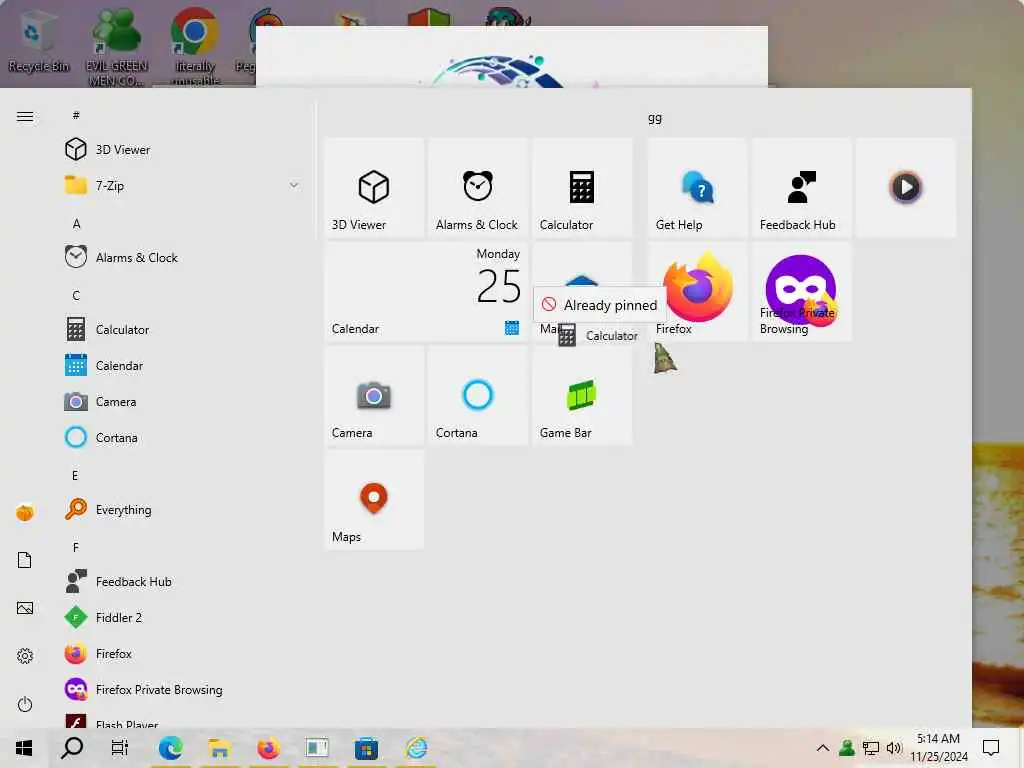The width and height of the screenshot is (1024, 768).
Task: Click the F letter group header
Action: (76, 547)
